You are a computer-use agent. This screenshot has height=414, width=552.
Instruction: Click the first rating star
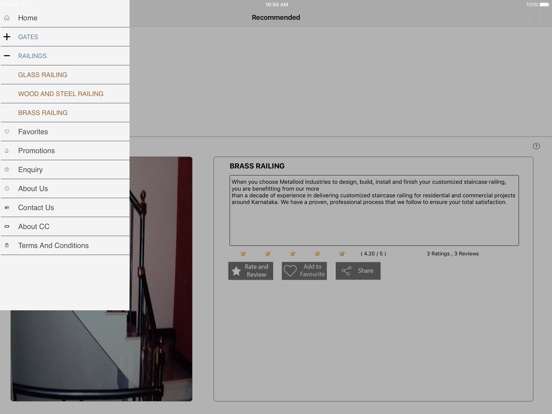(x=243, y=253)
